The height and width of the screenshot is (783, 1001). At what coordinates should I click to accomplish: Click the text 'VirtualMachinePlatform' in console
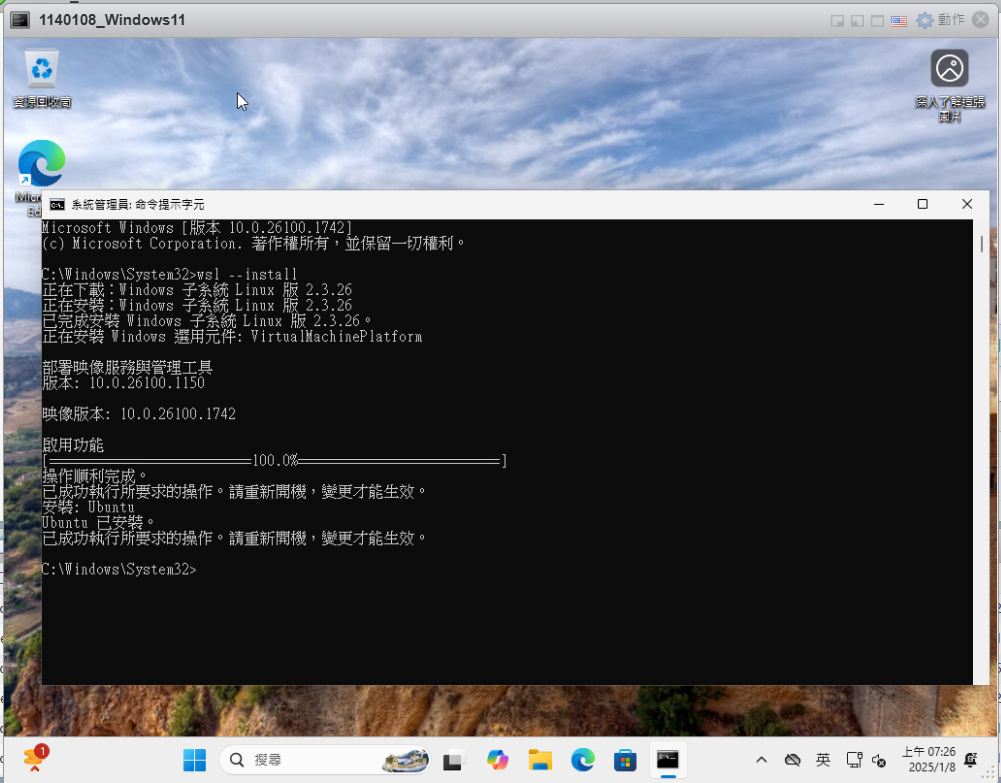(x=336, y=337)
